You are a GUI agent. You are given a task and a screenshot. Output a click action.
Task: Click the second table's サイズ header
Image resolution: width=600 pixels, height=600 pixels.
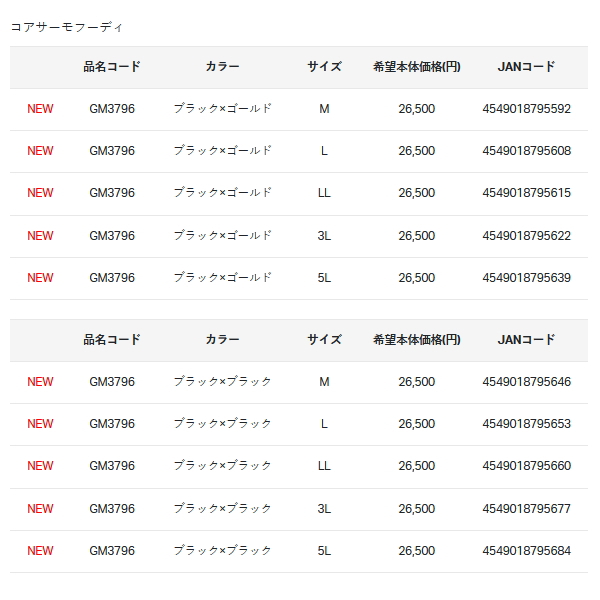(324, 340)
